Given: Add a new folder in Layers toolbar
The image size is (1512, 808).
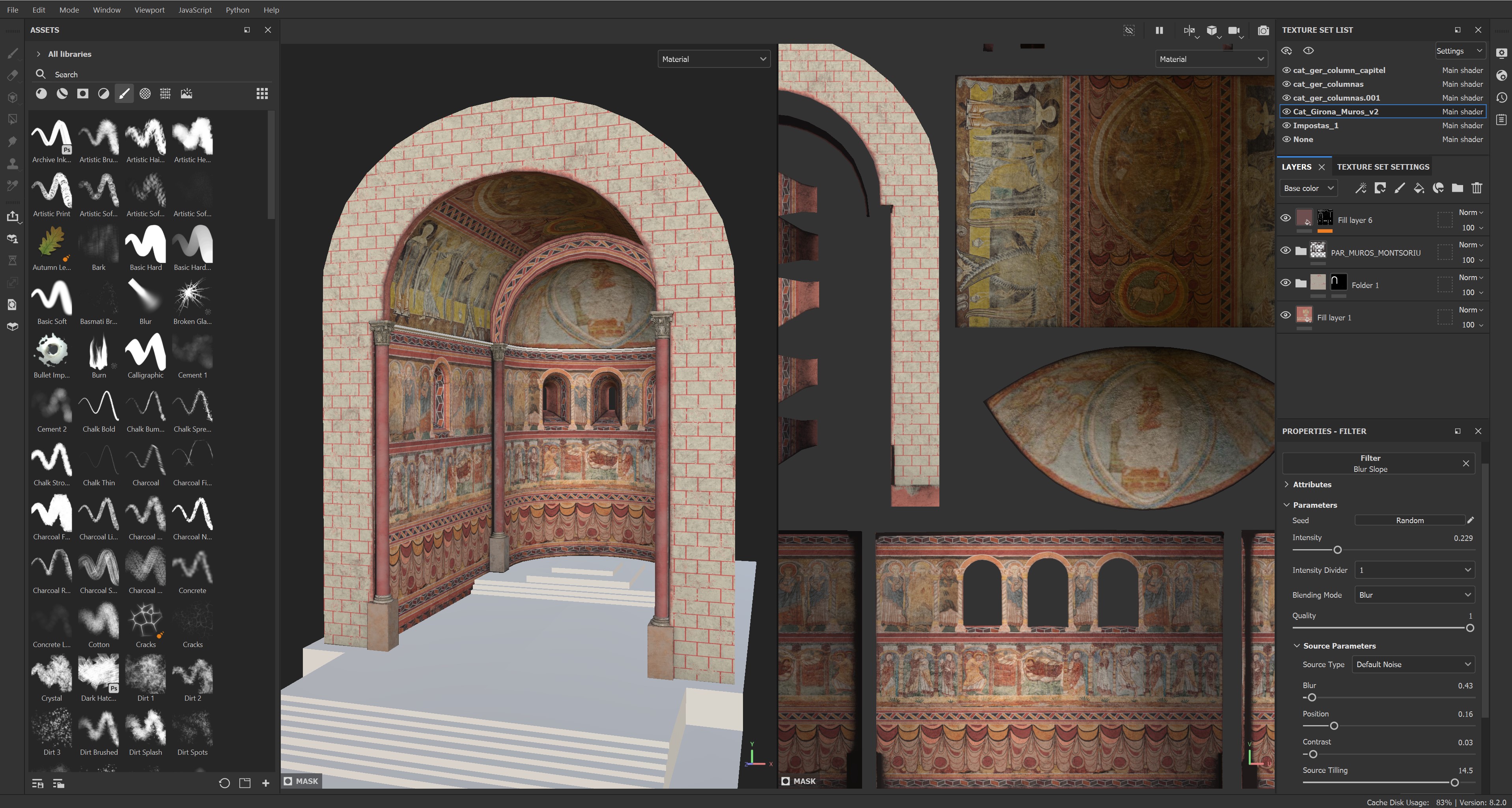Looking at the screenshot, I should click(x=1458, y=188).
